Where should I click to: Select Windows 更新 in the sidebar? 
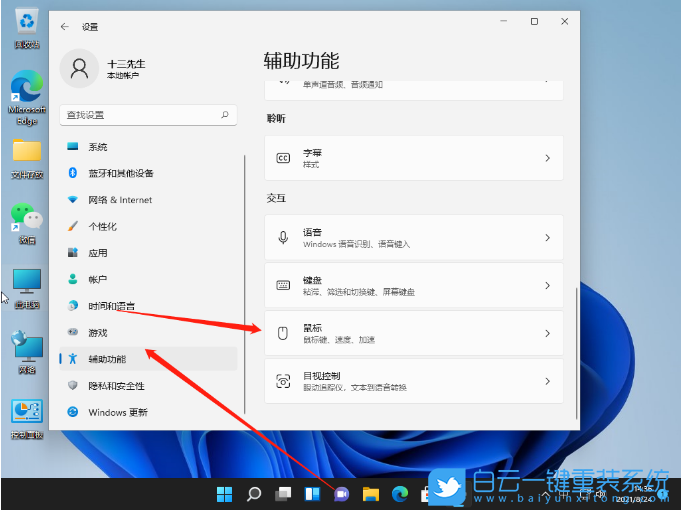[x=148, y=412]
